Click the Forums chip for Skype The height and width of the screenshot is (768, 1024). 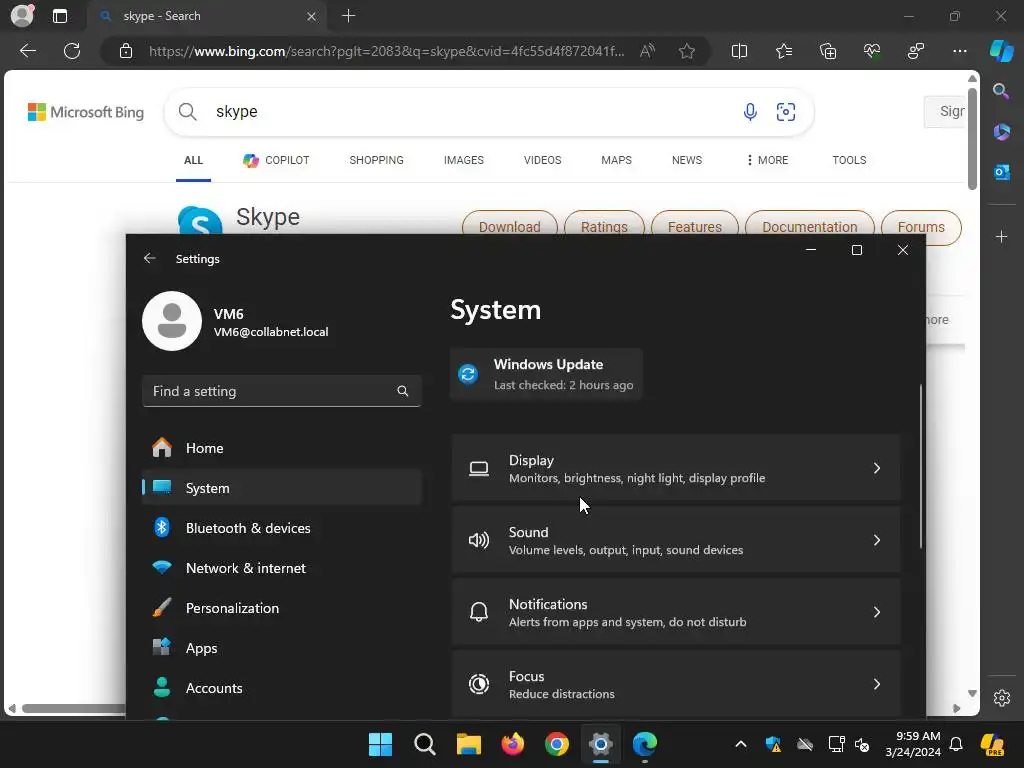click(x=921, y=226)
